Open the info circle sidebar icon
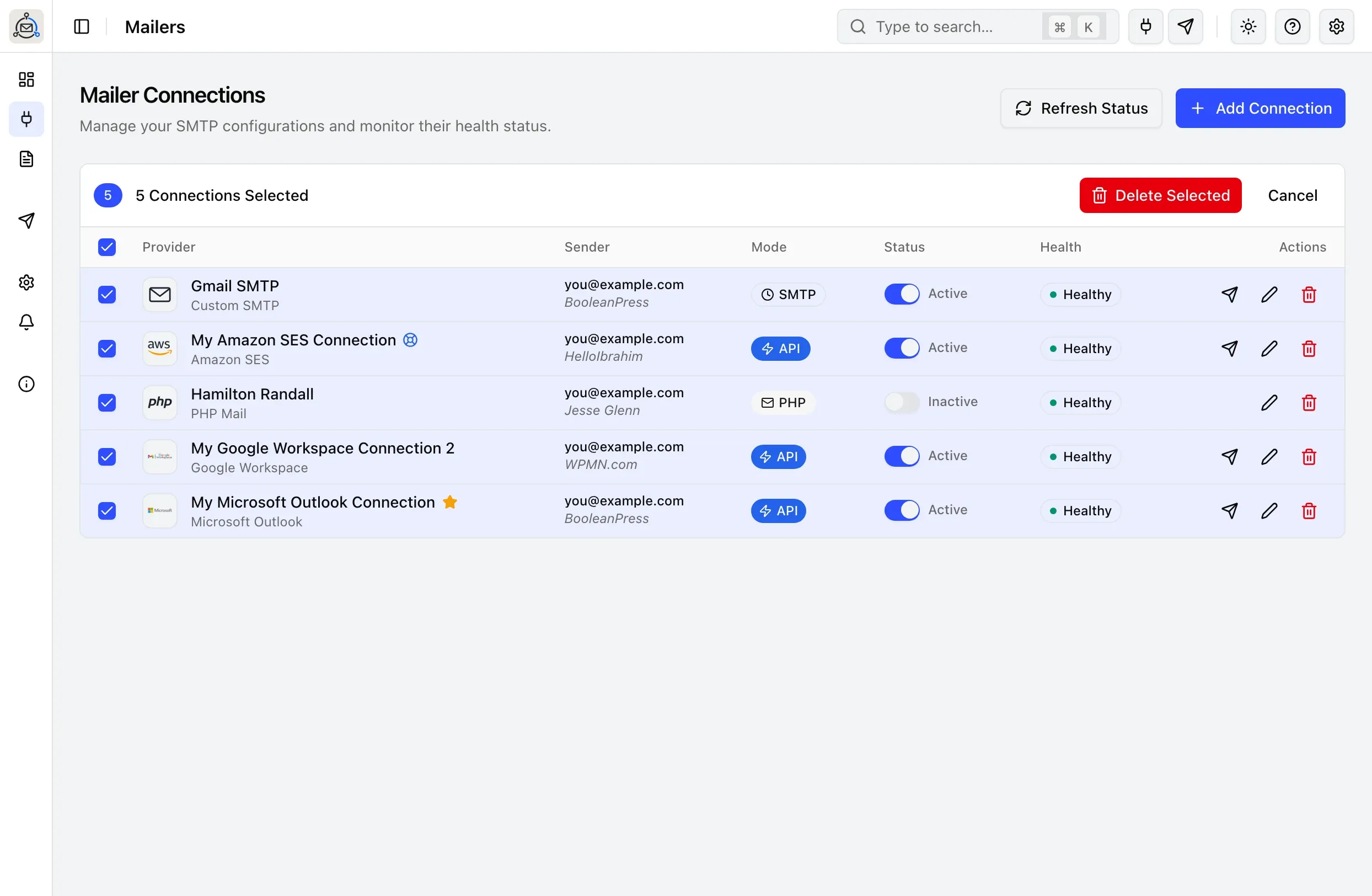The height and width of the screenshot is (896, 1372). [x=26, y=384]
